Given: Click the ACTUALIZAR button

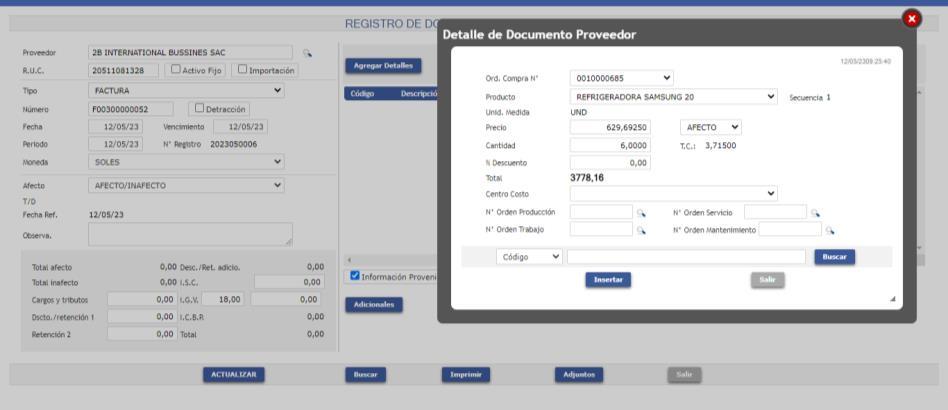Looking at the screenshot, I should tap(233, 375).
